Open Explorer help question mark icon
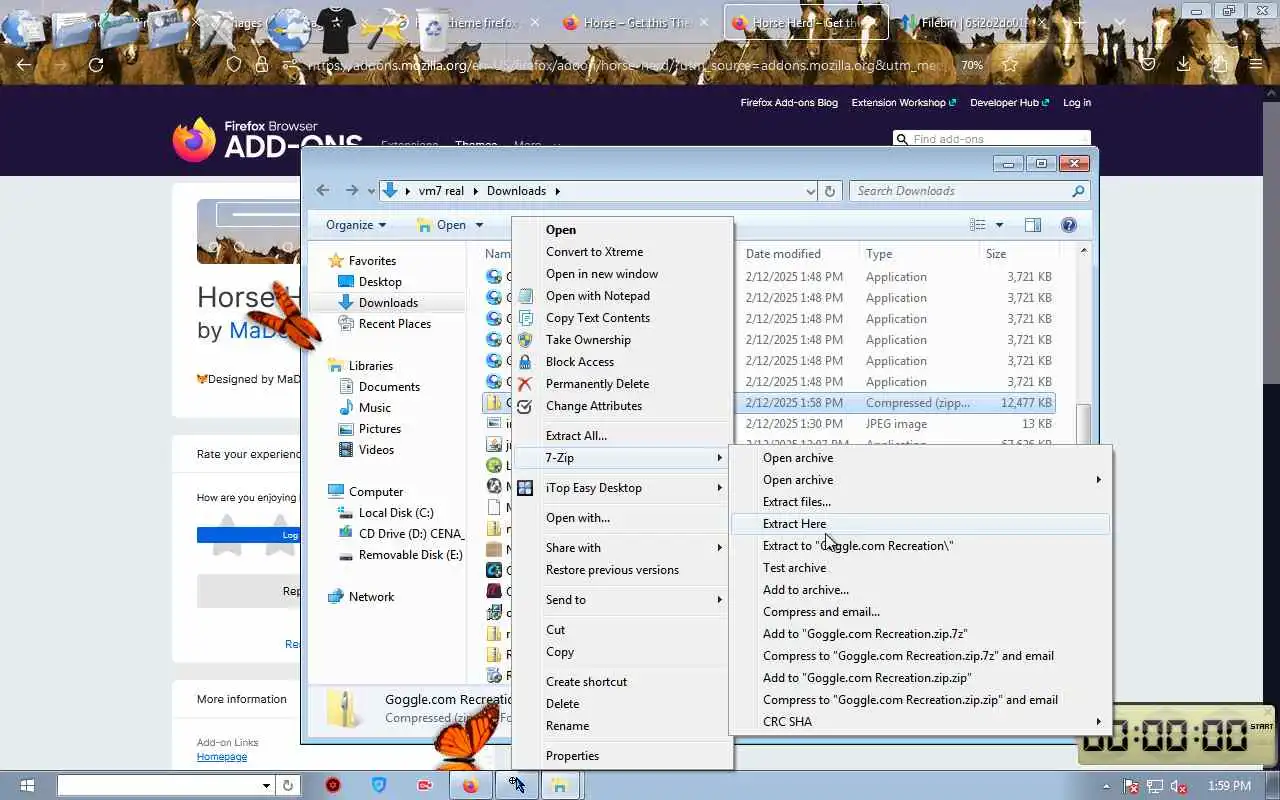 [x=1068, y=225]
